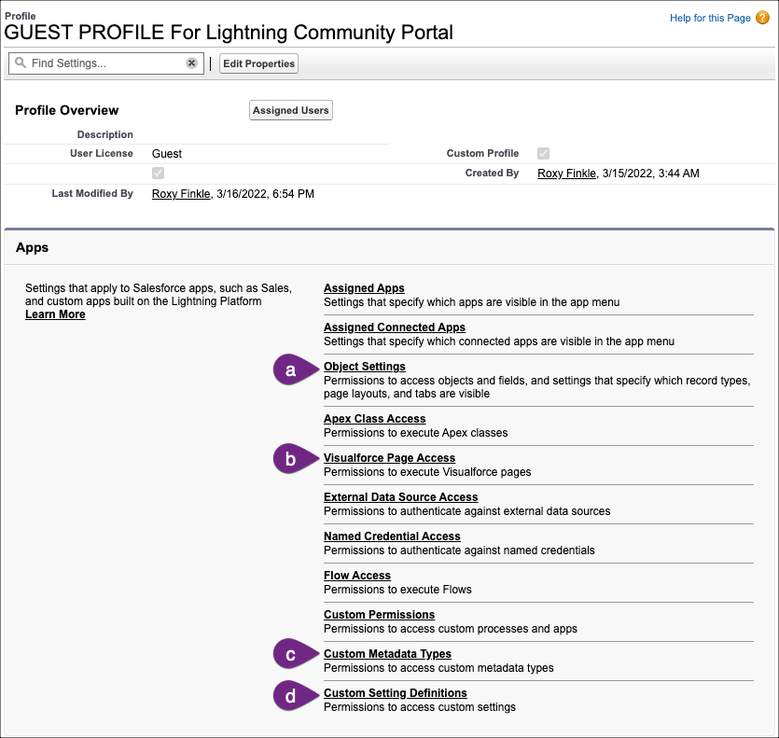
Task: Click the Help question mark icon
Action: [x=763, y=18]
